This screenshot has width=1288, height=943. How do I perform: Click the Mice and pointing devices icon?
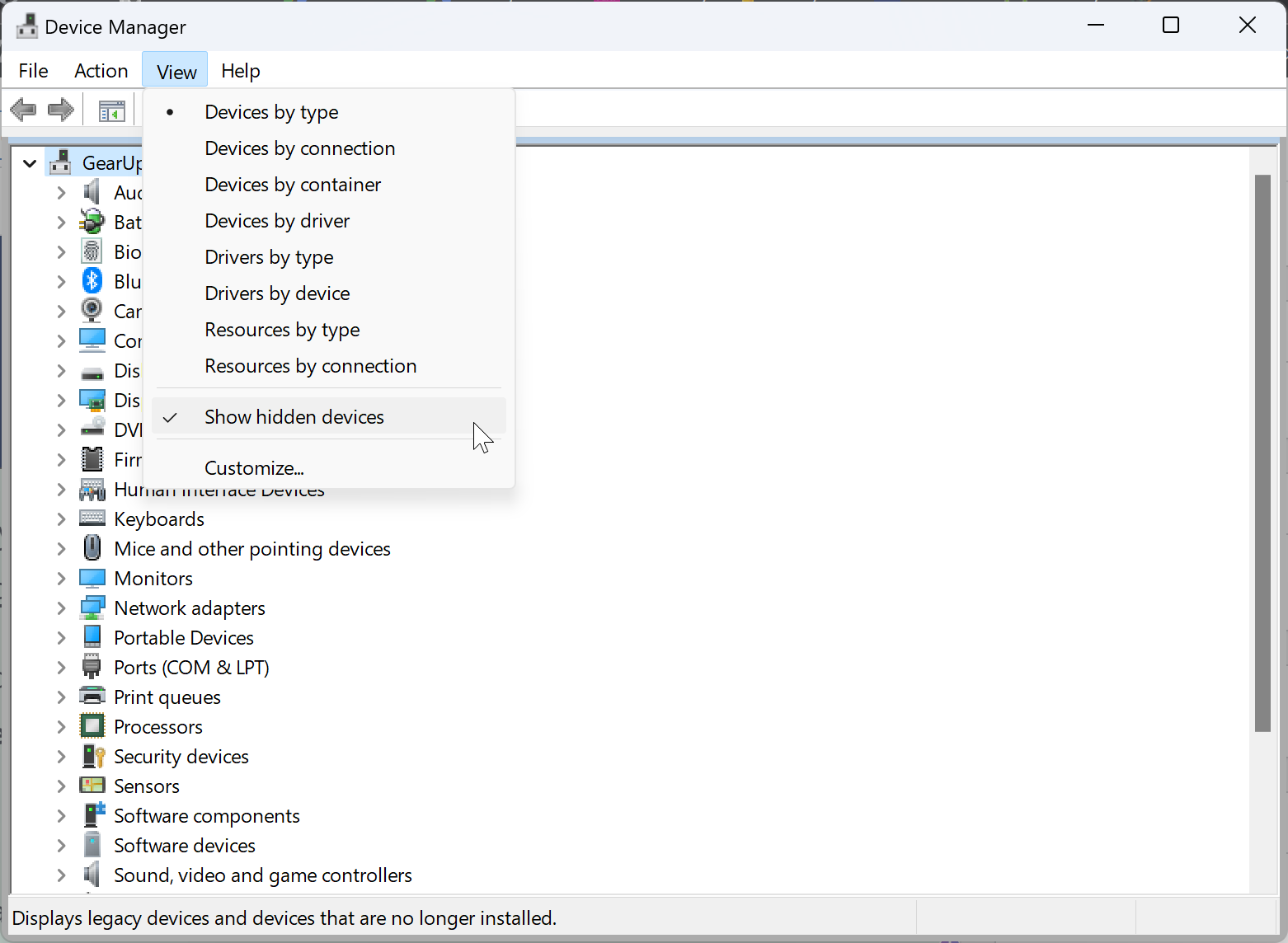tap(92, 548)
